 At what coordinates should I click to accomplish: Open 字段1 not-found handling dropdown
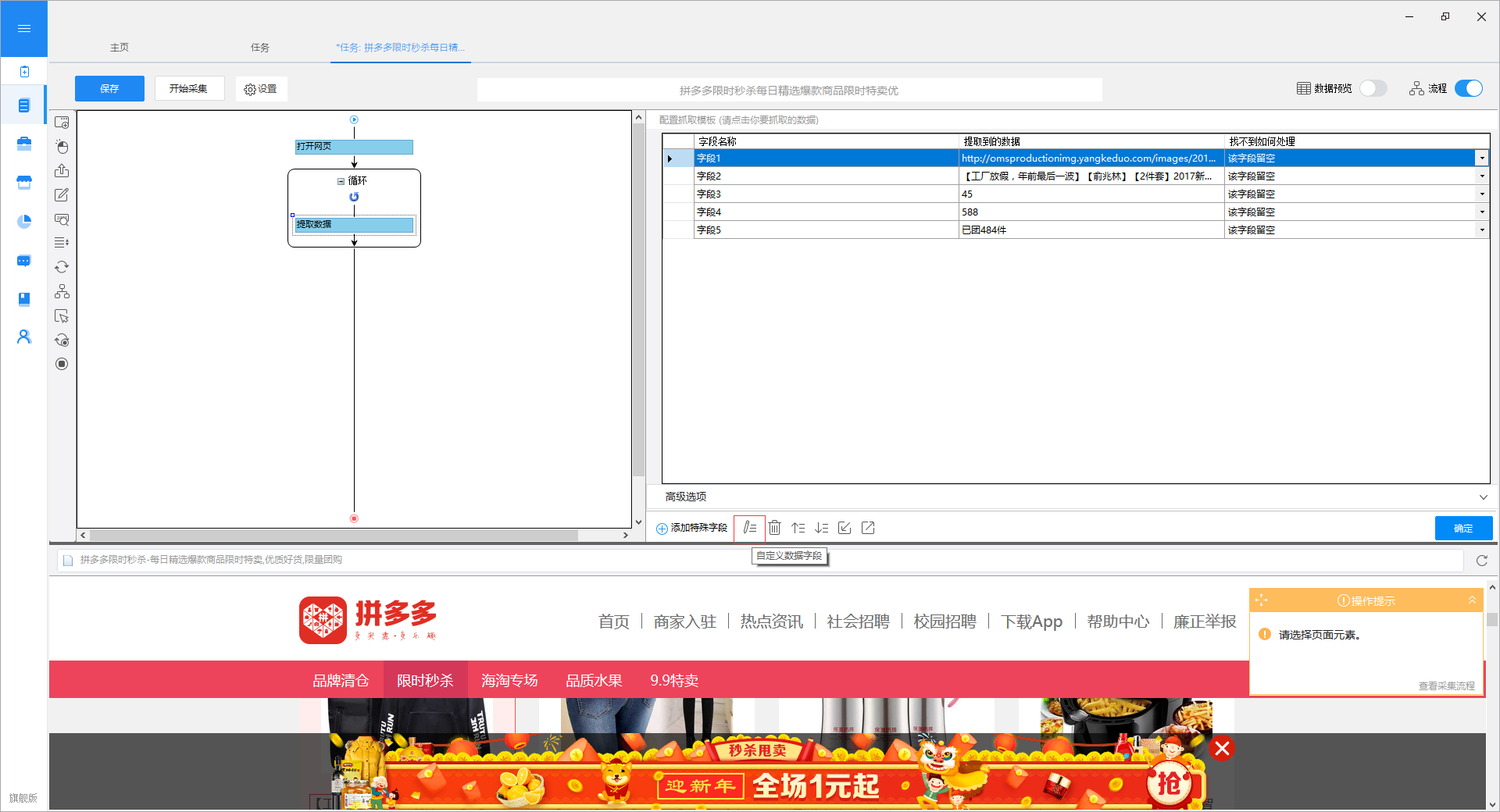point(1481,158)
